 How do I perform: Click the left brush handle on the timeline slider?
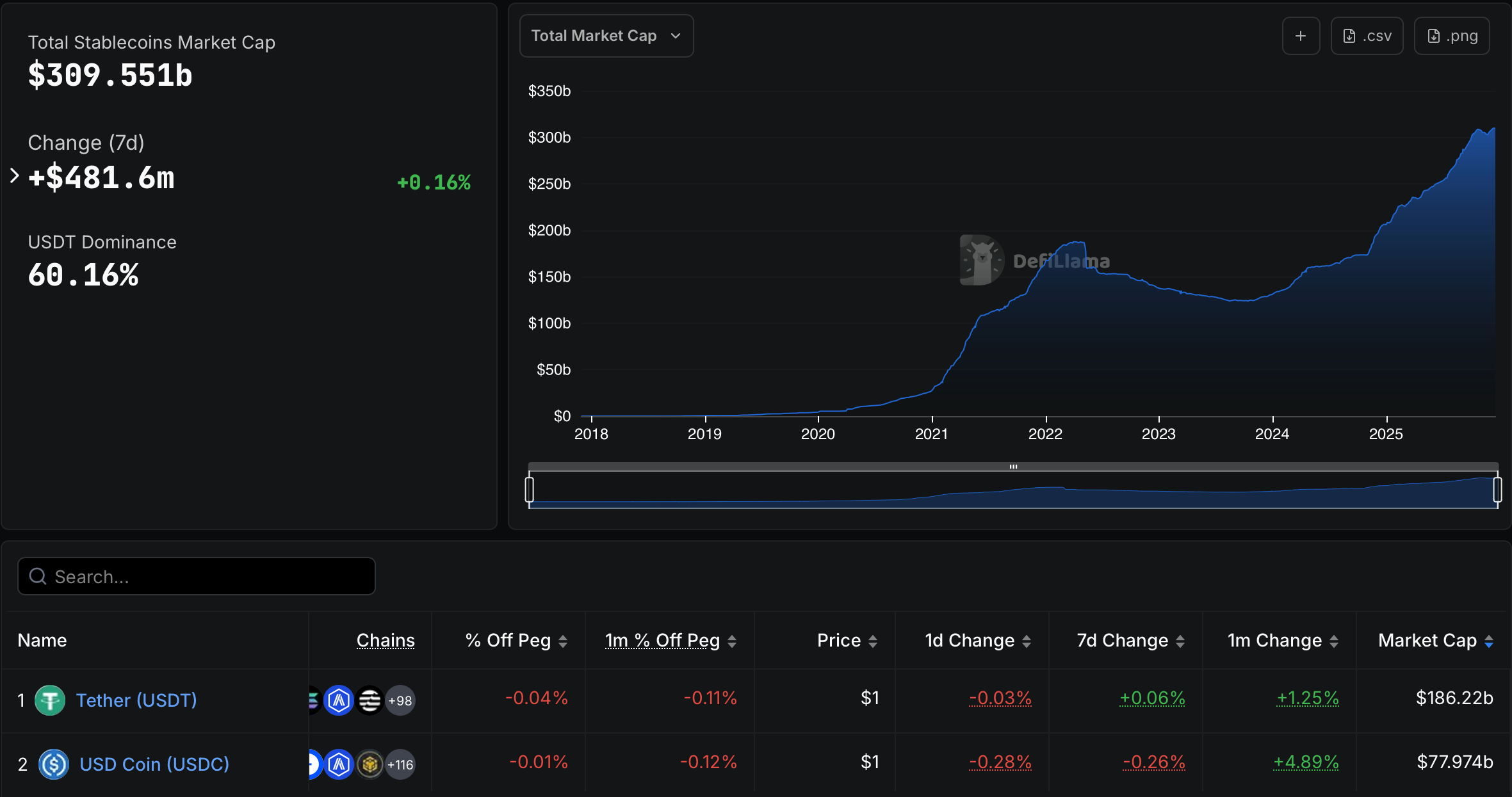tap(530, 488)
